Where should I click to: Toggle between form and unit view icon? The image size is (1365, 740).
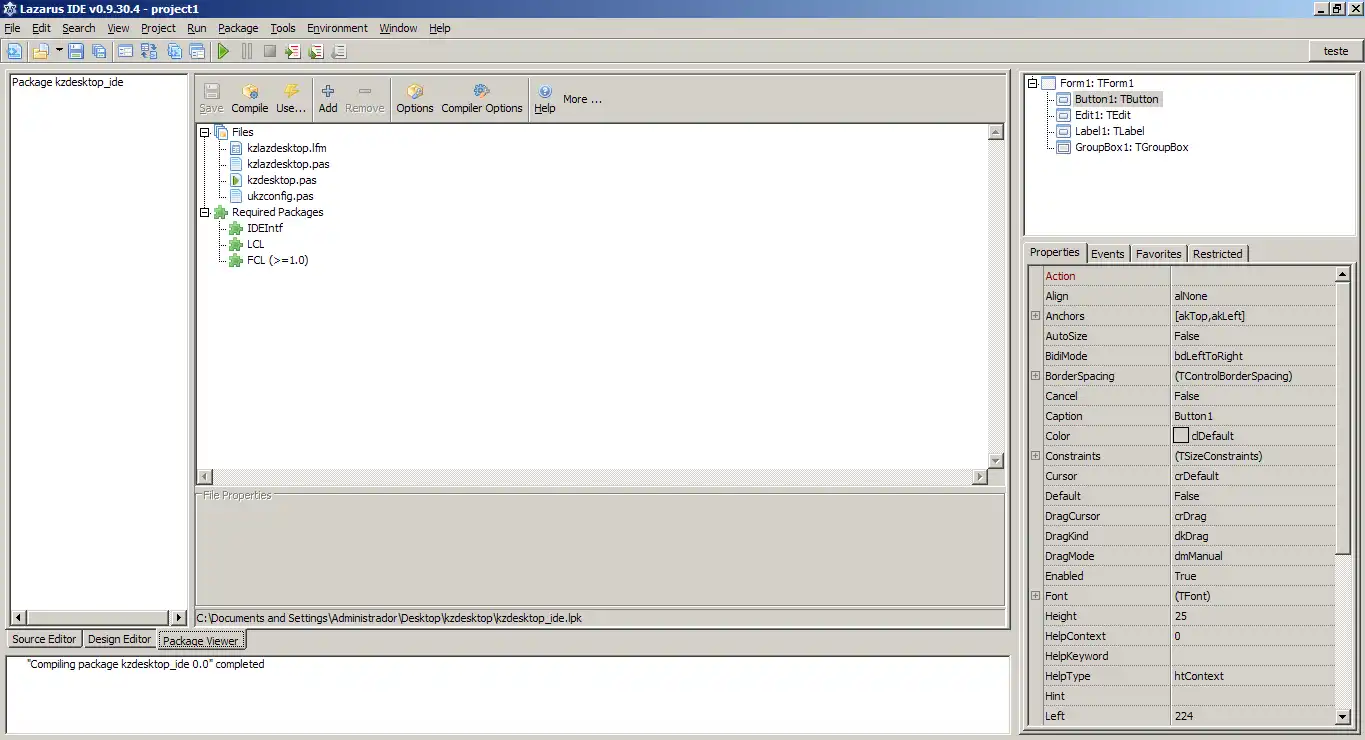[149, 51]
